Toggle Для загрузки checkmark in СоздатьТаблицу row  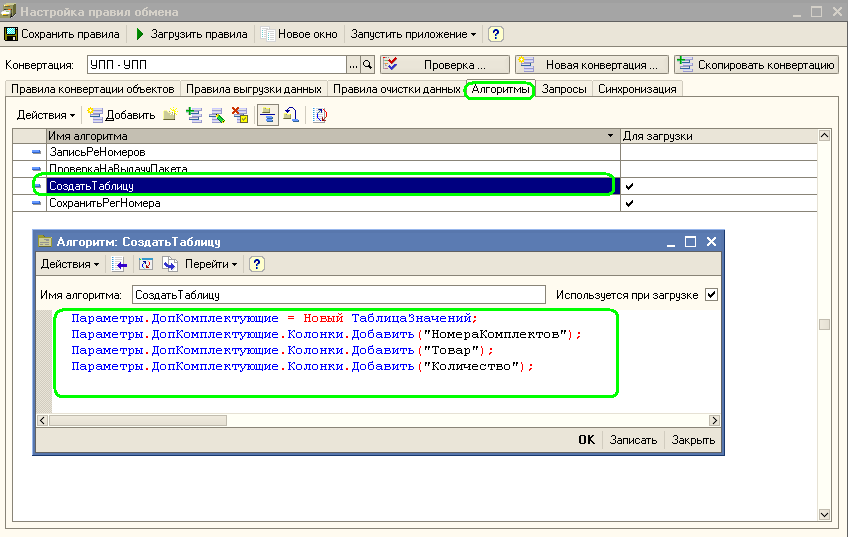[629, 186]
